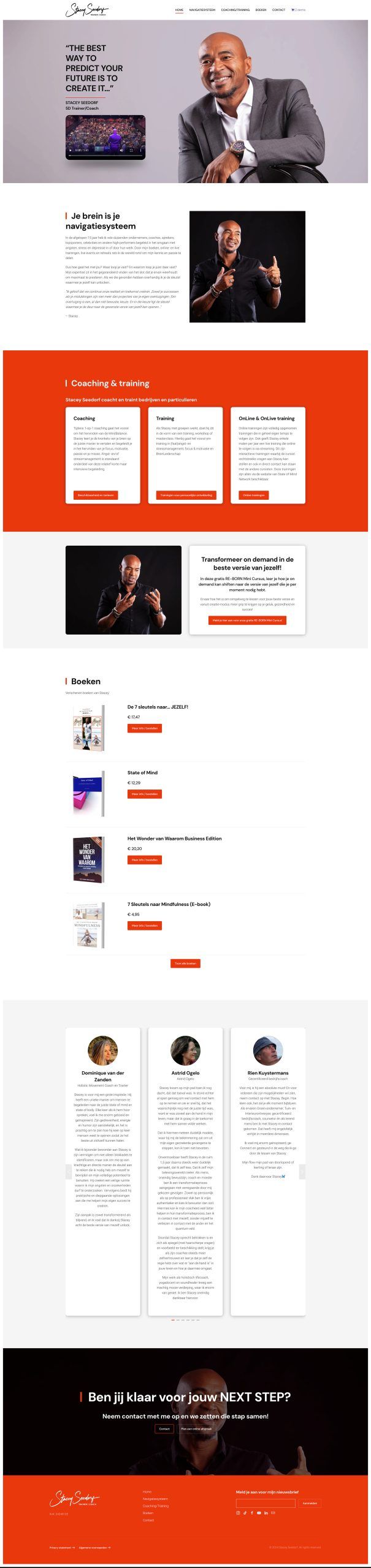Viewport: 371px width, 1568px height.
Task: Open video more options menu
Action: click(x=140, y=150)
